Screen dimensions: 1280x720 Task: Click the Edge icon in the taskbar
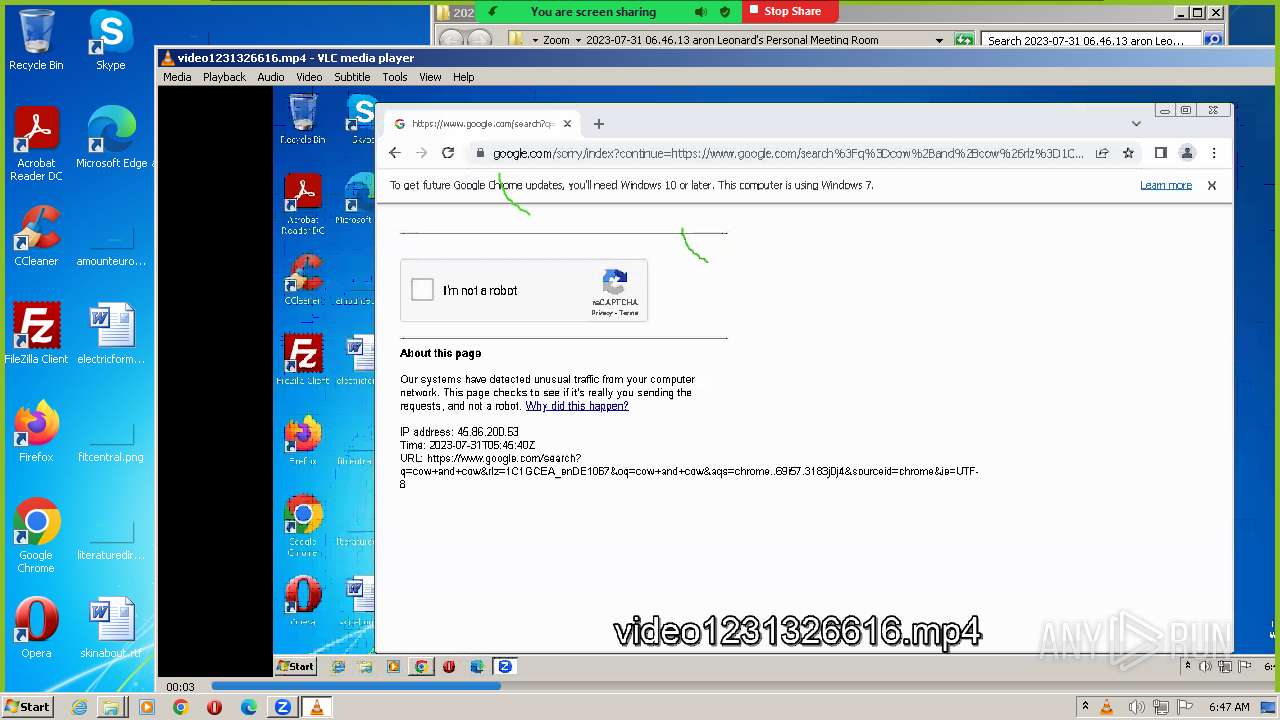point(249,707)
